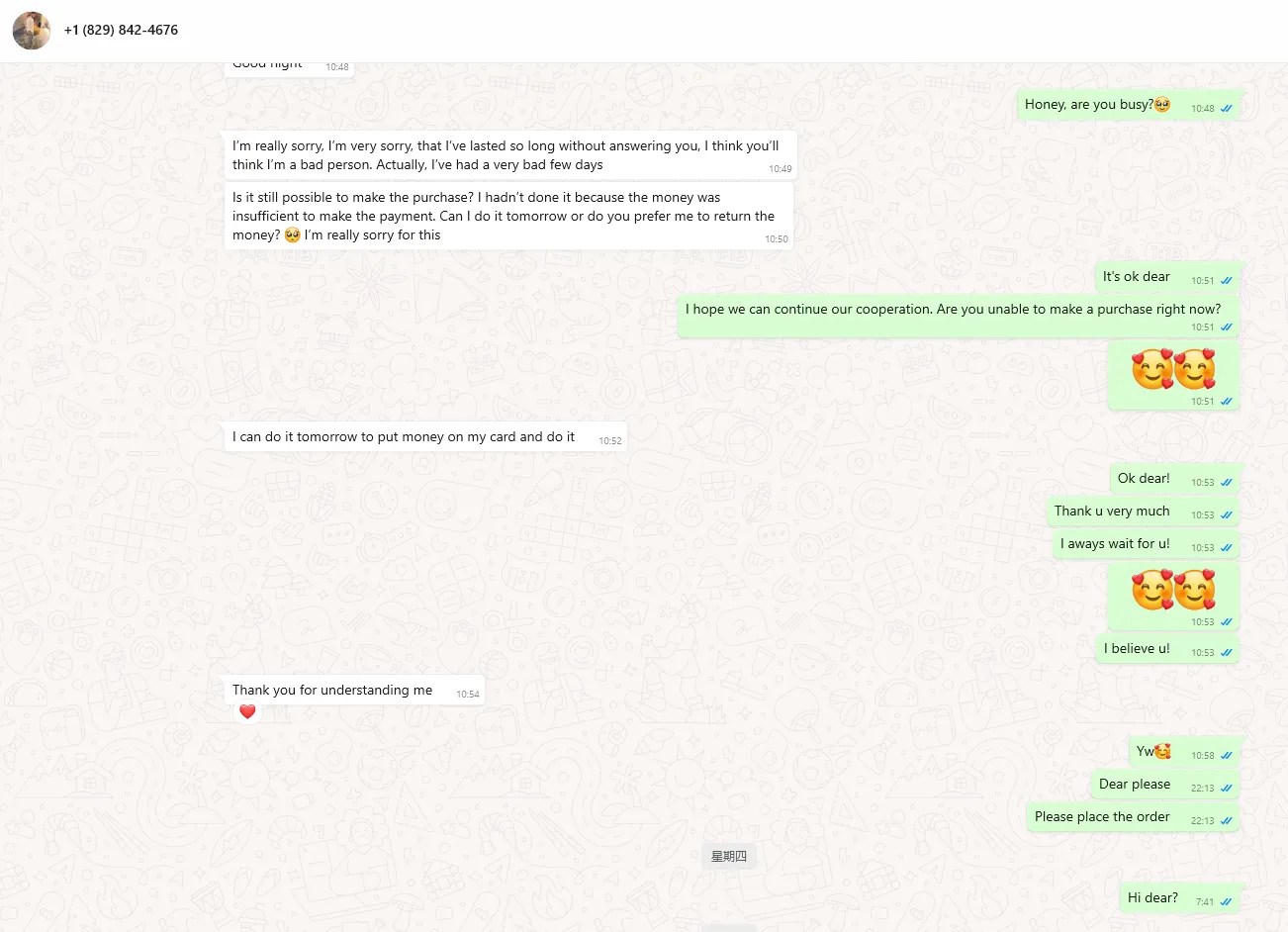Click the read ticks on 'Thank u very much'
Screen dimensions: 1288x932
[1227, 515]
